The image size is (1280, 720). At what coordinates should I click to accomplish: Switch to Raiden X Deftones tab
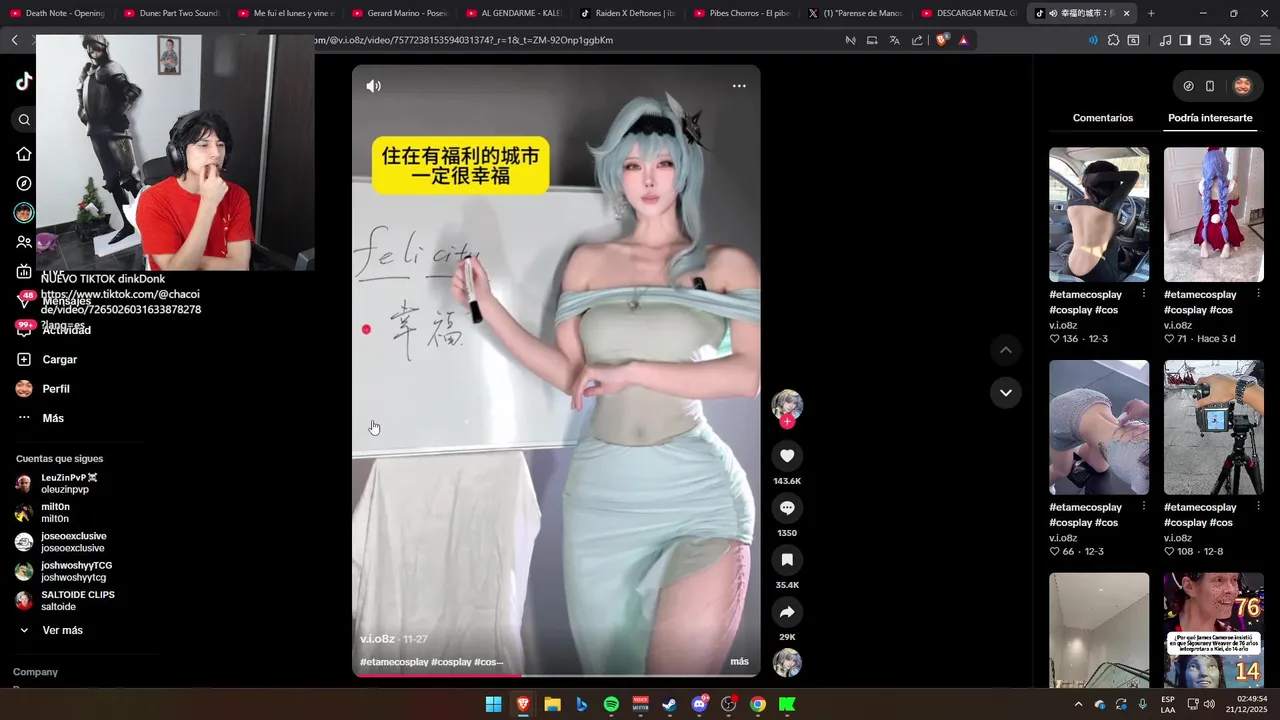point(628,13)
